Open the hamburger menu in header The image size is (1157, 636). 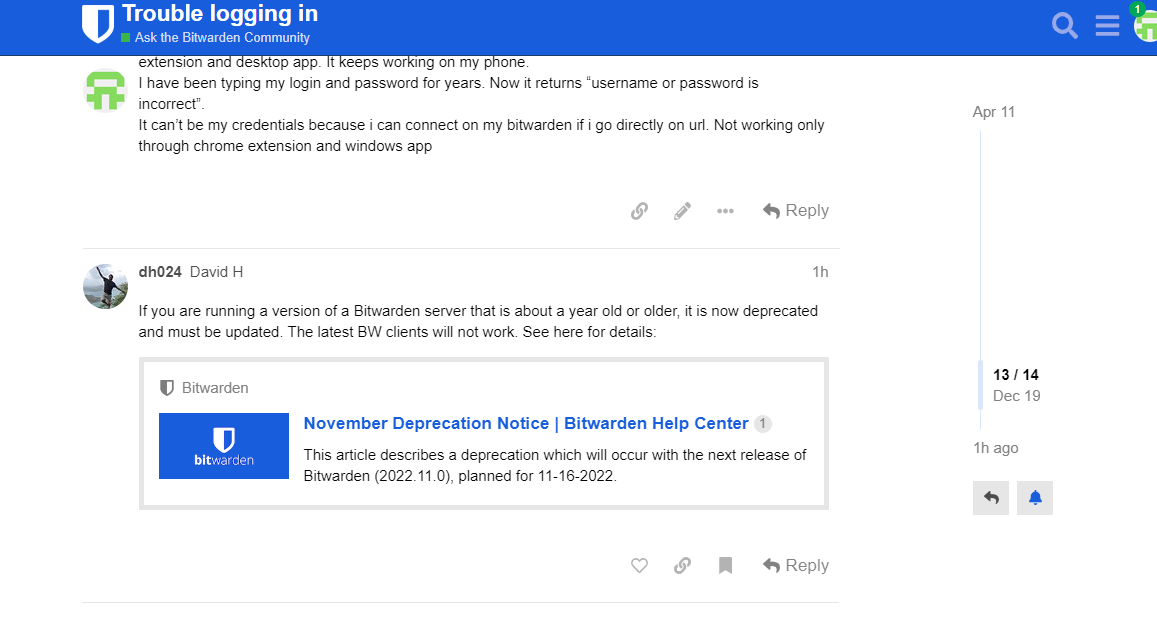(x=1107, y=26)
